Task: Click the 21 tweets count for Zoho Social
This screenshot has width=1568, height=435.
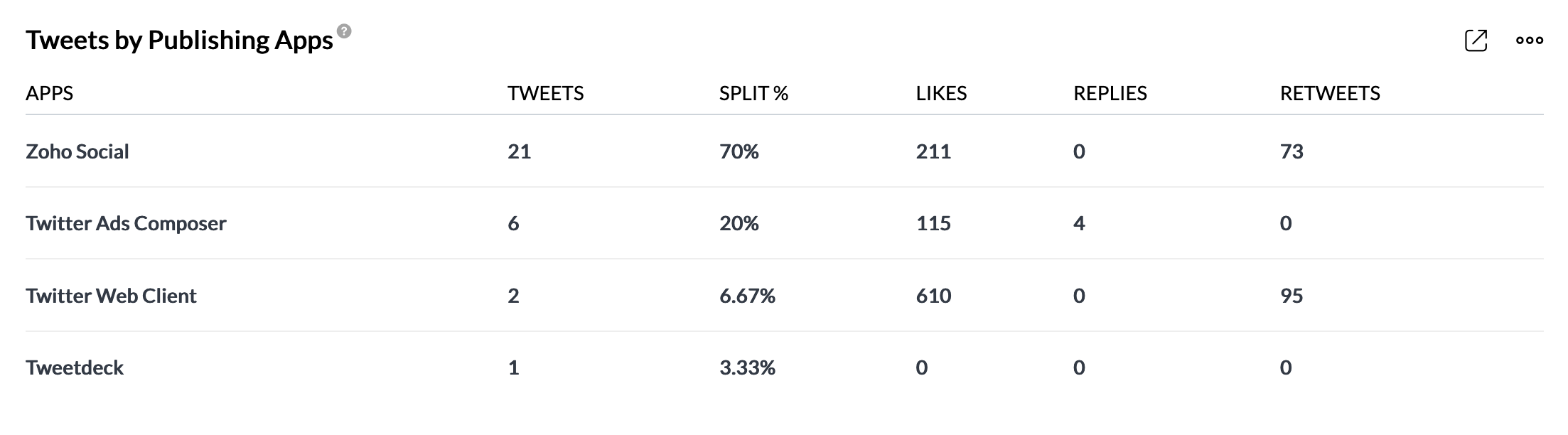Action: pyautogui.click(x=519, y=151)
